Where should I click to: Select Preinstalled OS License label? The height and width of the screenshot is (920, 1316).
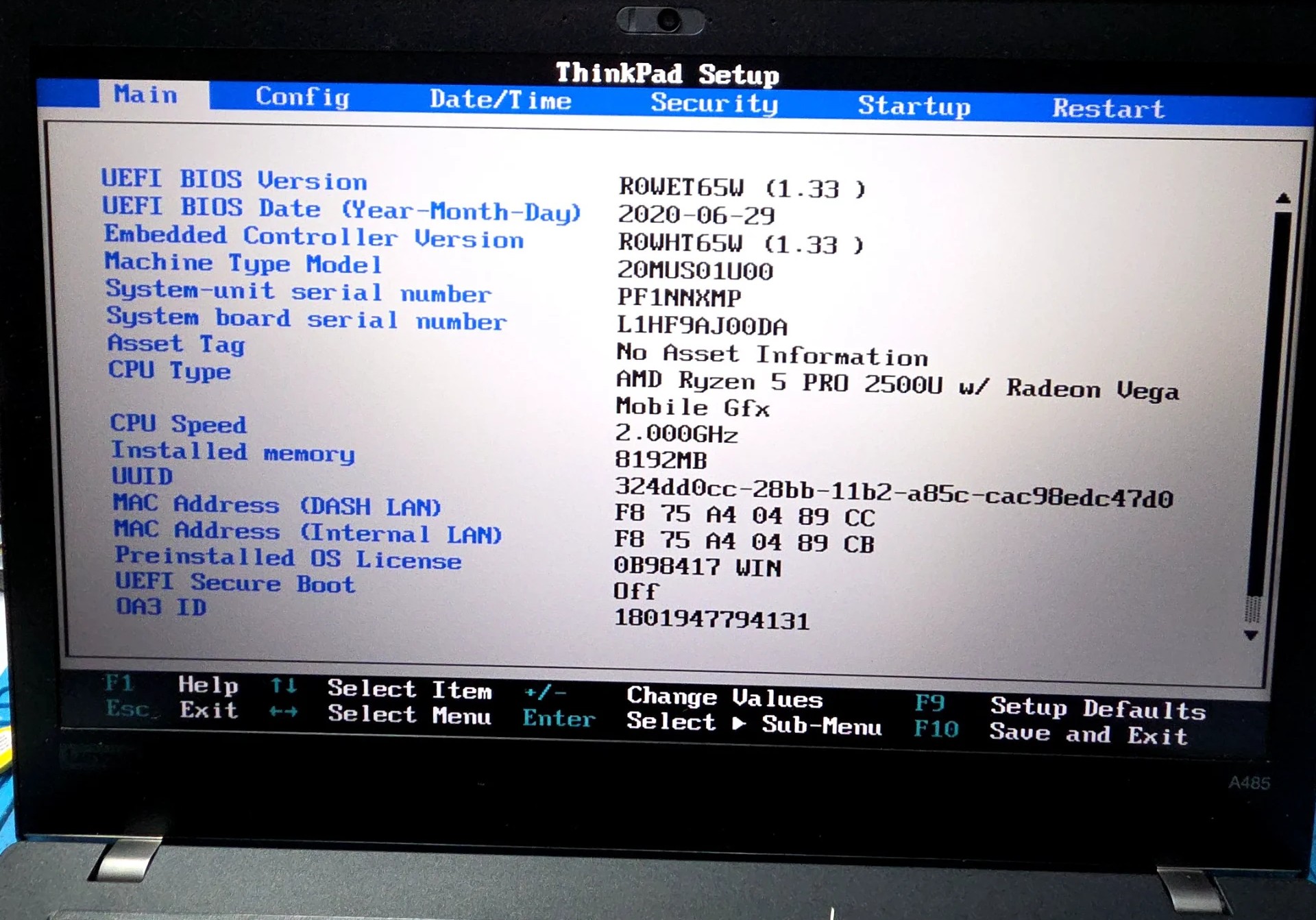(x=288, y=559)
